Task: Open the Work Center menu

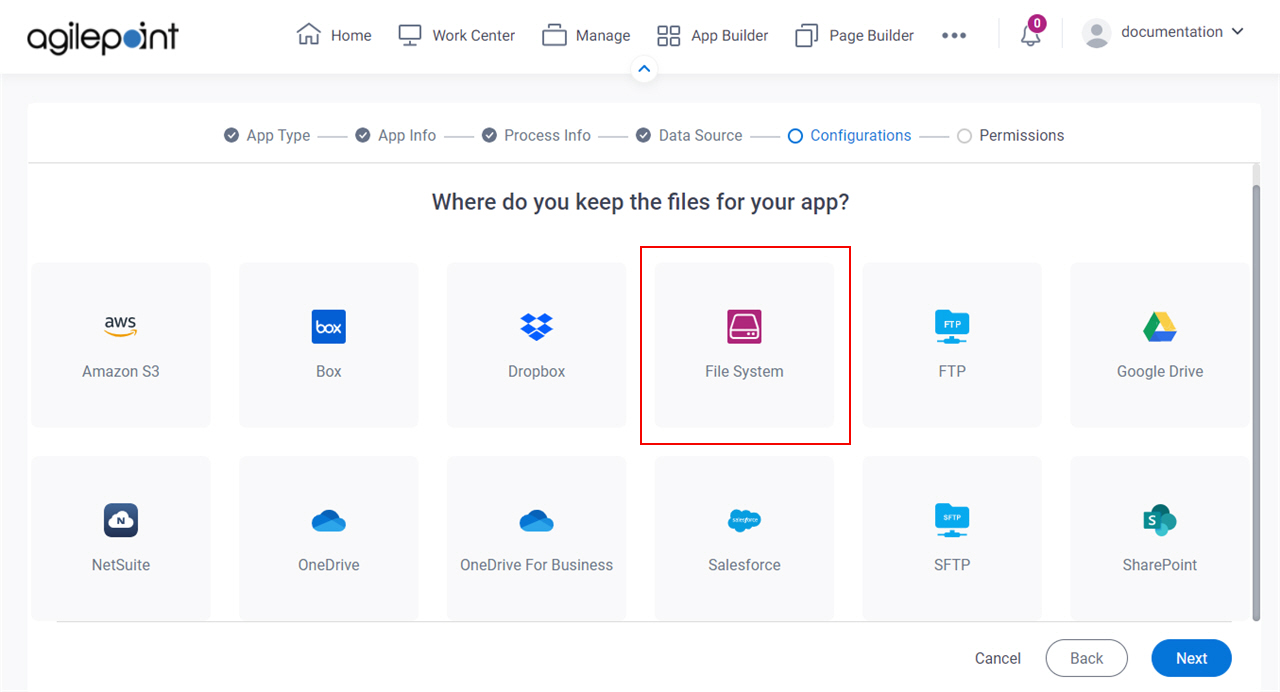Action: pos(474,35)
